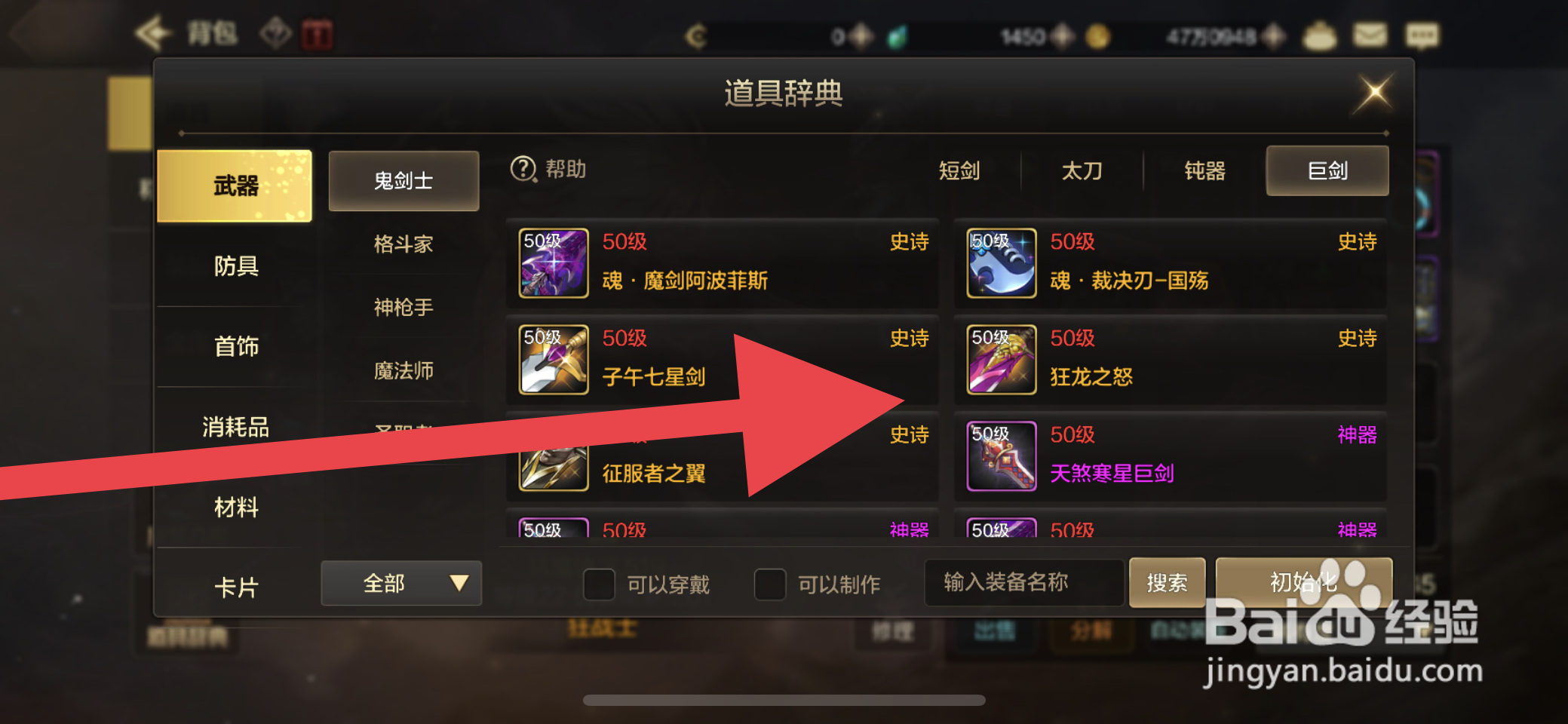Screen dimensions: 1568x724
Task: Click the 帮助 question mark icon
Action: tap(523, 169)
